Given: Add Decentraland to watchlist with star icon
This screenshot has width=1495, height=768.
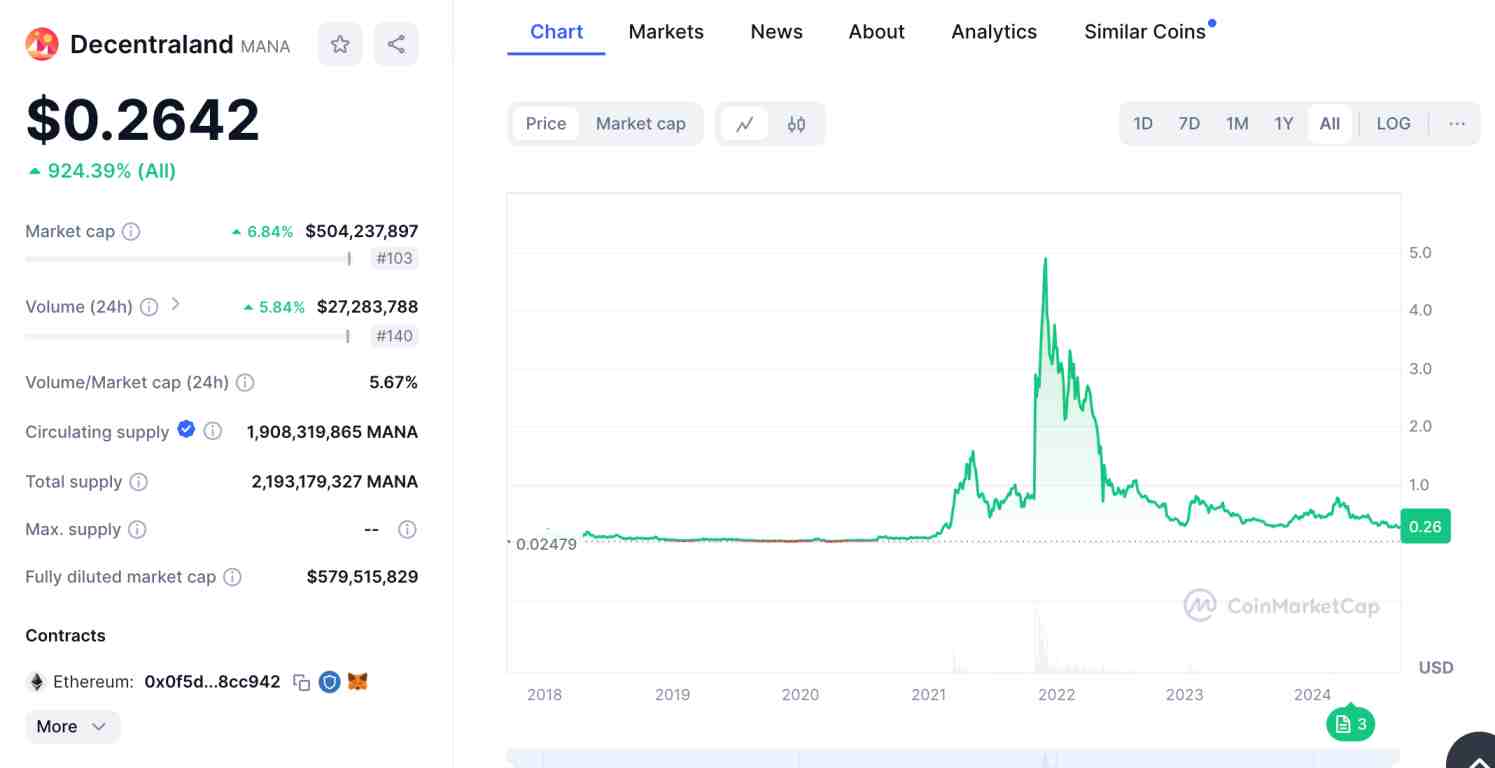Looking at the screenshot, I should 340,44.
